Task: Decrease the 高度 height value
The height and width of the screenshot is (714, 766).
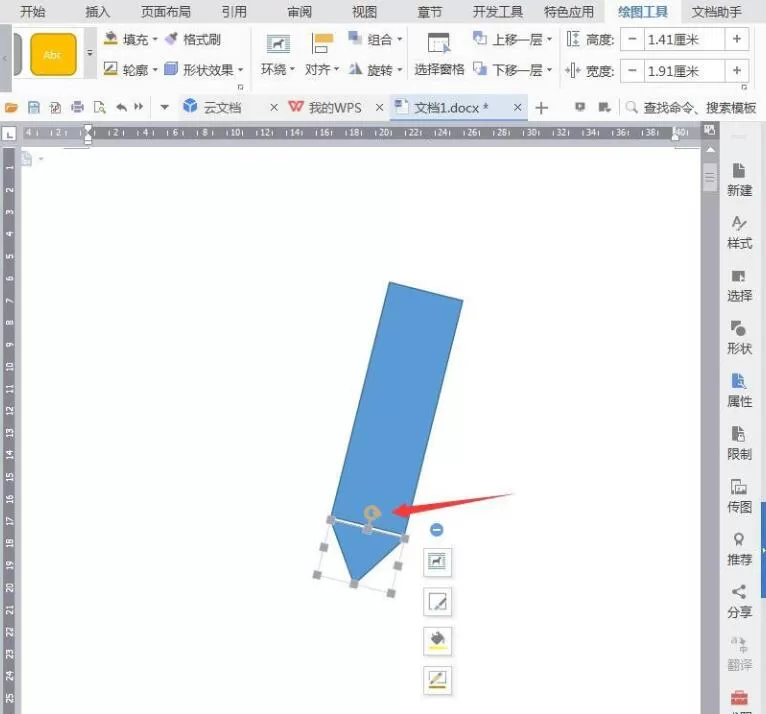Action: 632,39
